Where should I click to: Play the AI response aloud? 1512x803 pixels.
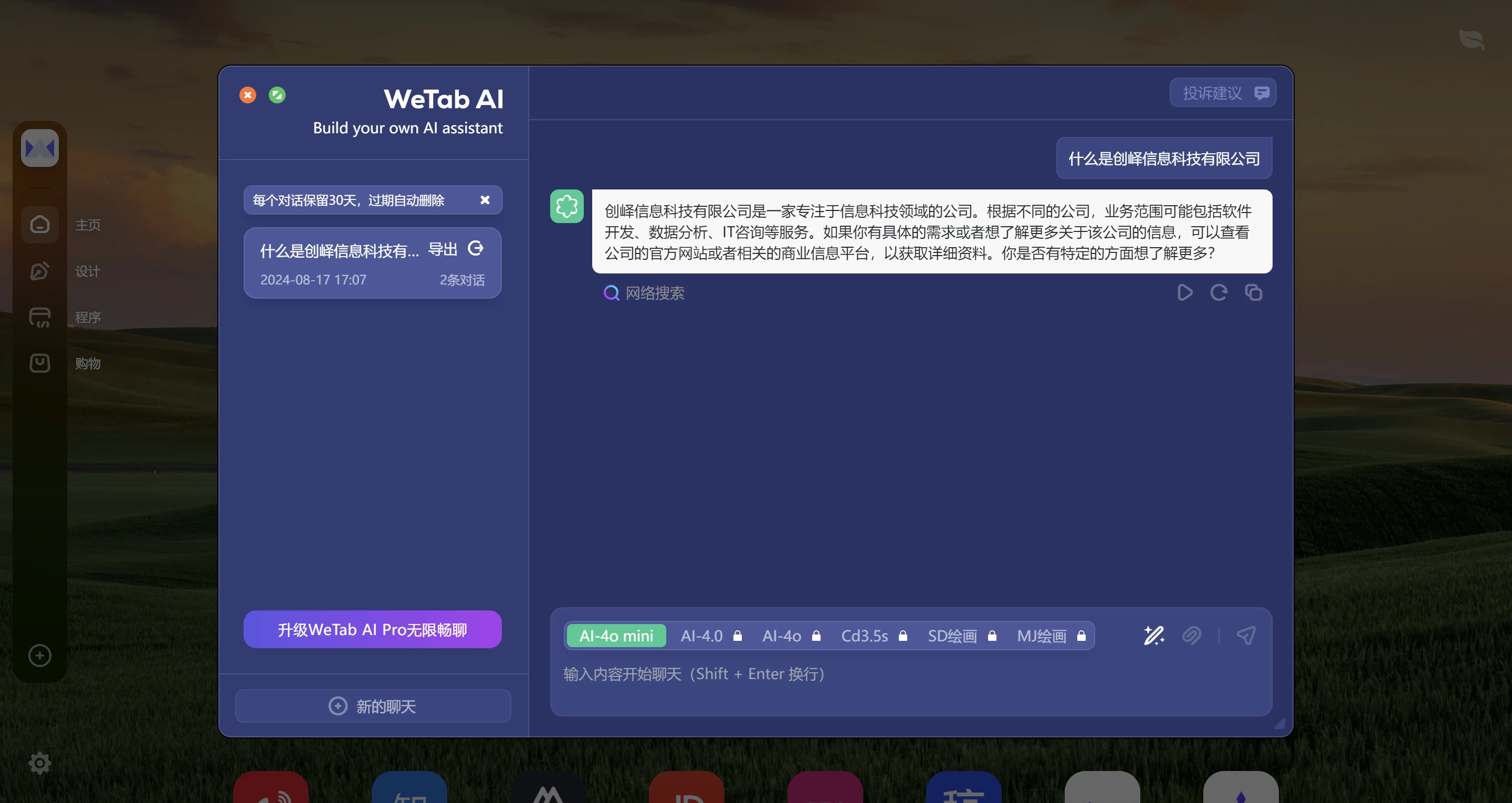[1184, 292]
